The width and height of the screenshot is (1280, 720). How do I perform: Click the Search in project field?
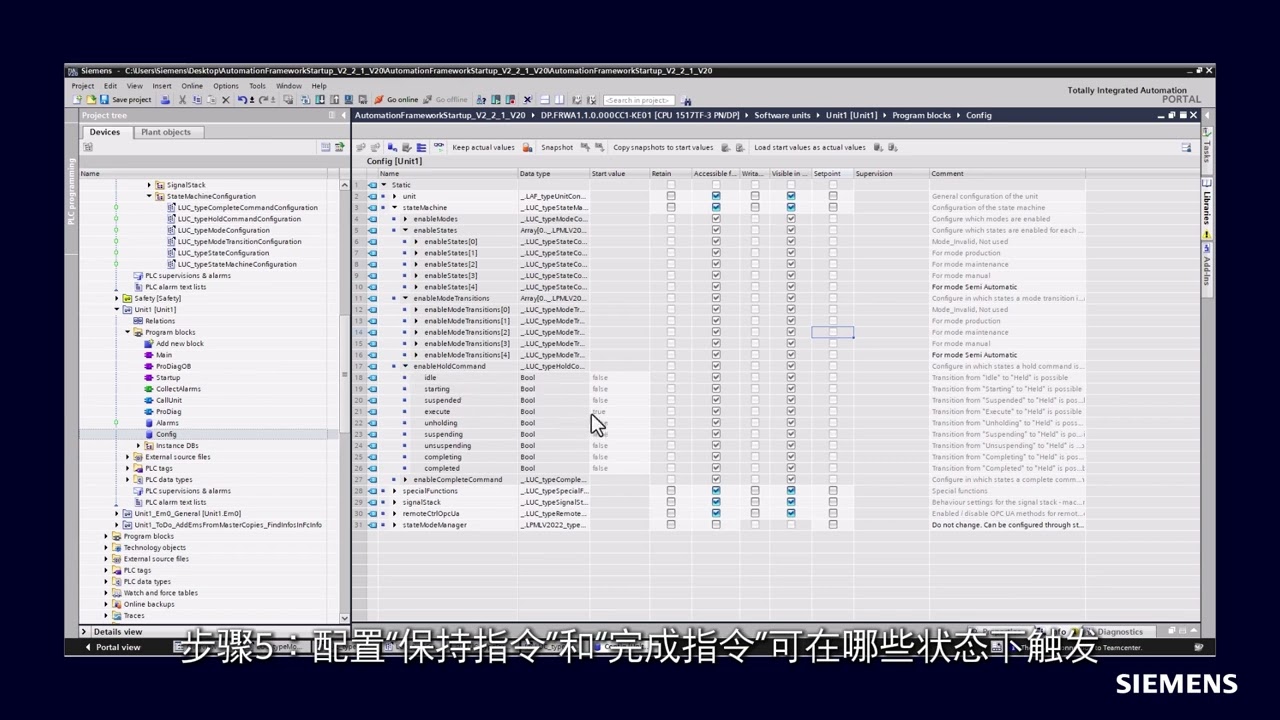coord(639,100)
